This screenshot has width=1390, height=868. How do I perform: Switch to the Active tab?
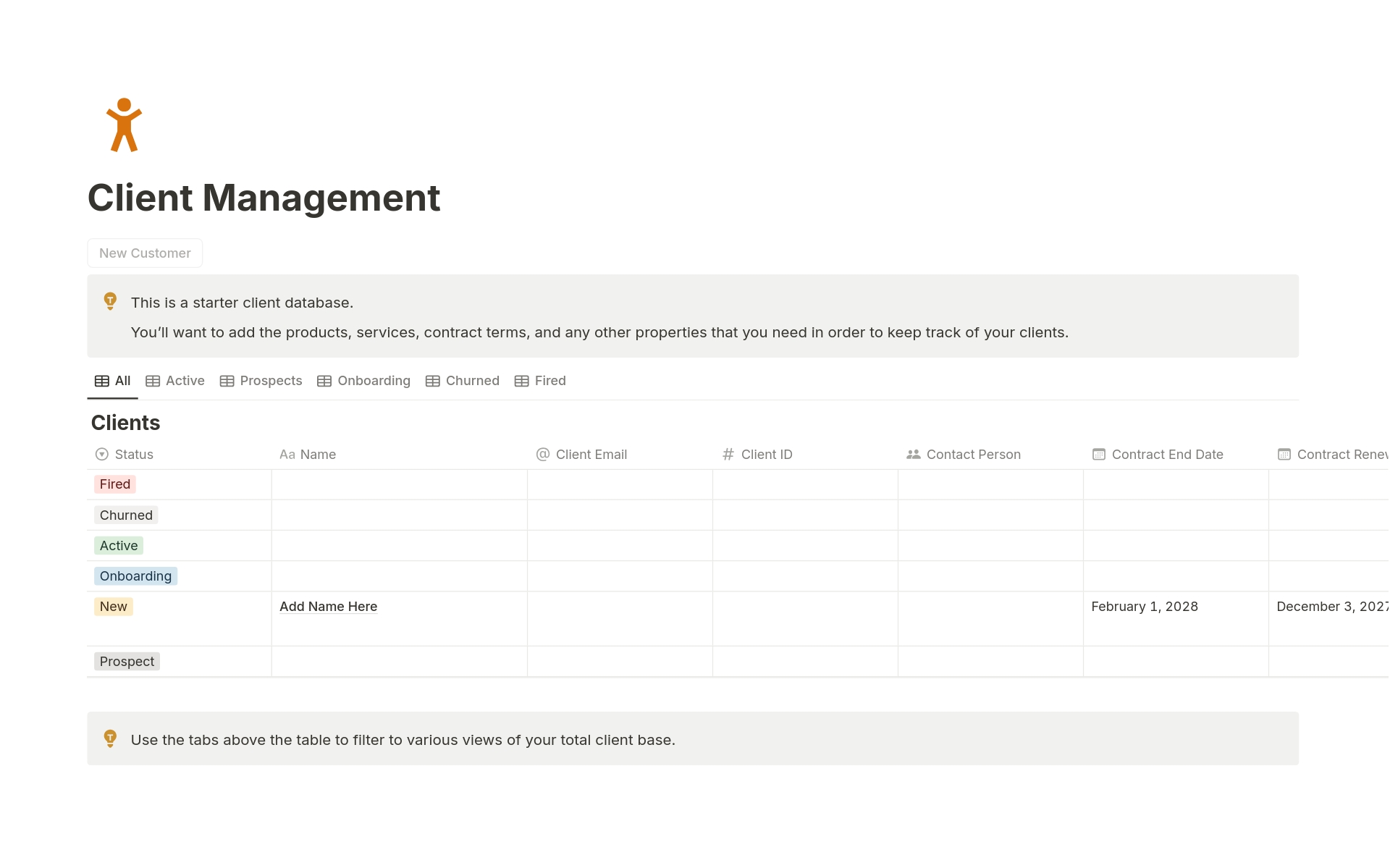[x=175, y=381]
